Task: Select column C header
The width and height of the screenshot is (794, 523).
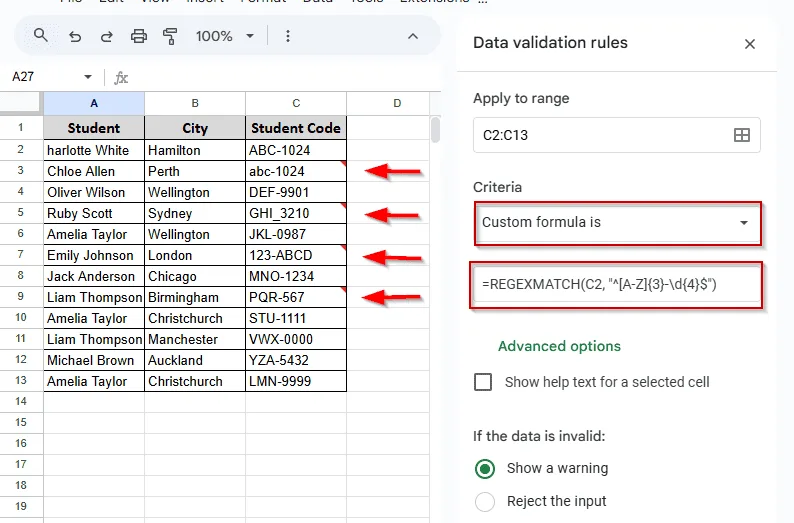Action: (296, 104)
